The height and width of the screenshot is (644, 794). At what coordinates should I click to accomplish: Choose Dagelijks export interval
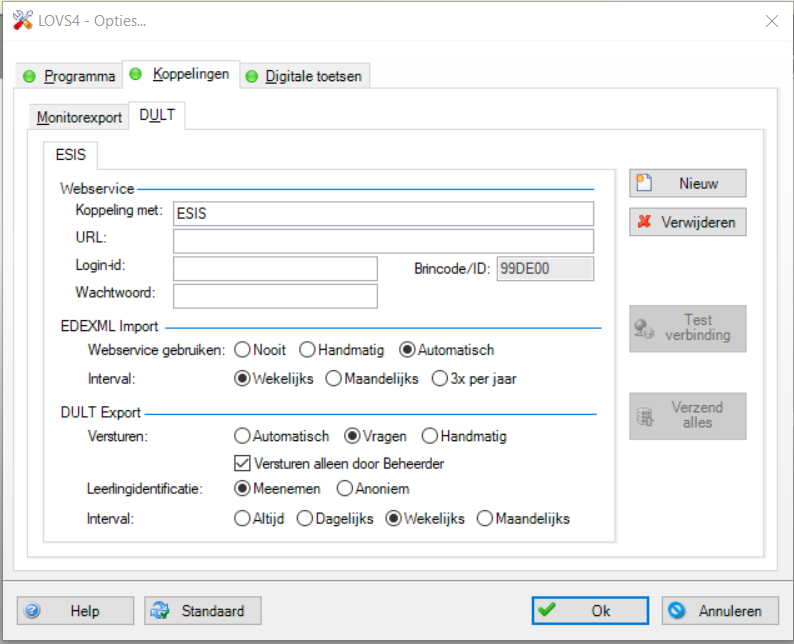click(305, 518)
